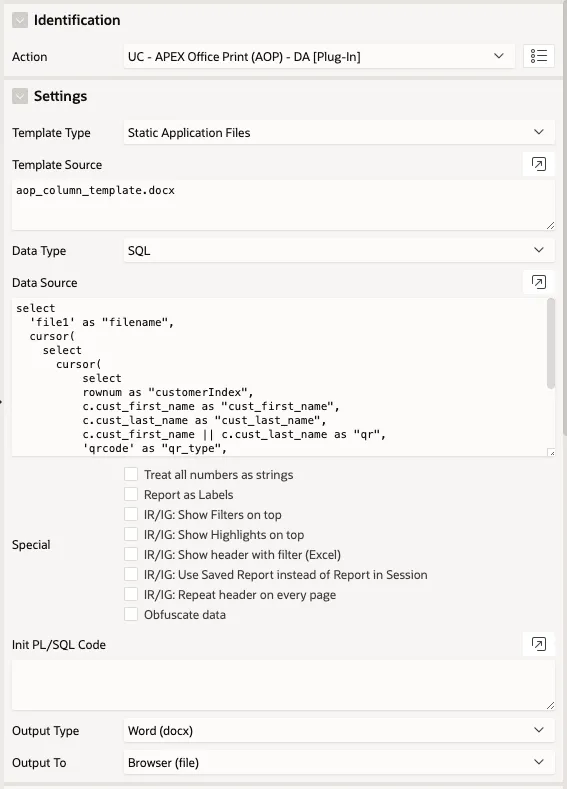
Task: Click inside the Init PL/SQL Code field
Action: (283, 685)
